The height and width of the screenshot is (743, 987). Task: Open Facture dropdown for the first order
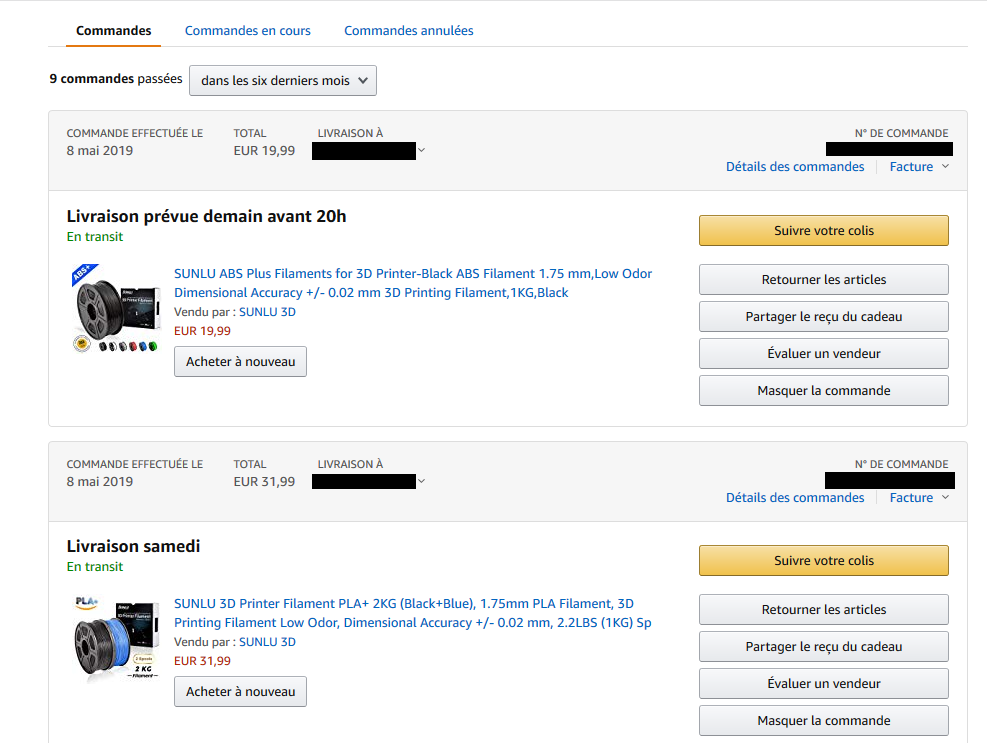[x=918, y=167]
